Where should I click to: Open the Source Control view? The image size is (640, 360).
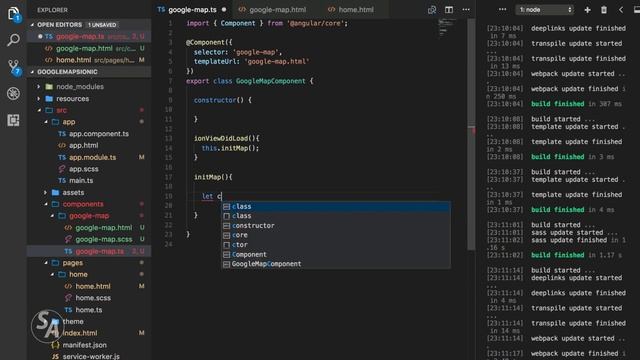point(13,67)
